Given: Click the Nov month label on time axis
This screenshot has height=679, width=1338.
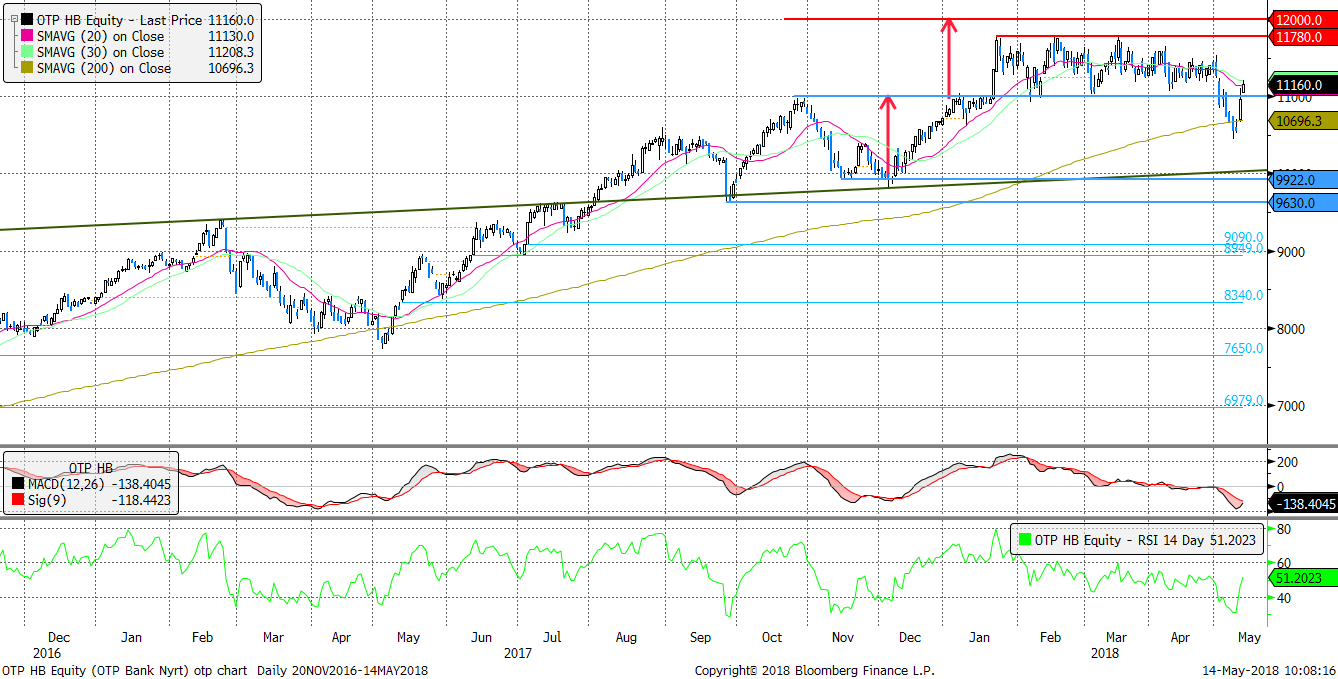Looking at the screenshot, I should [843, 636].
